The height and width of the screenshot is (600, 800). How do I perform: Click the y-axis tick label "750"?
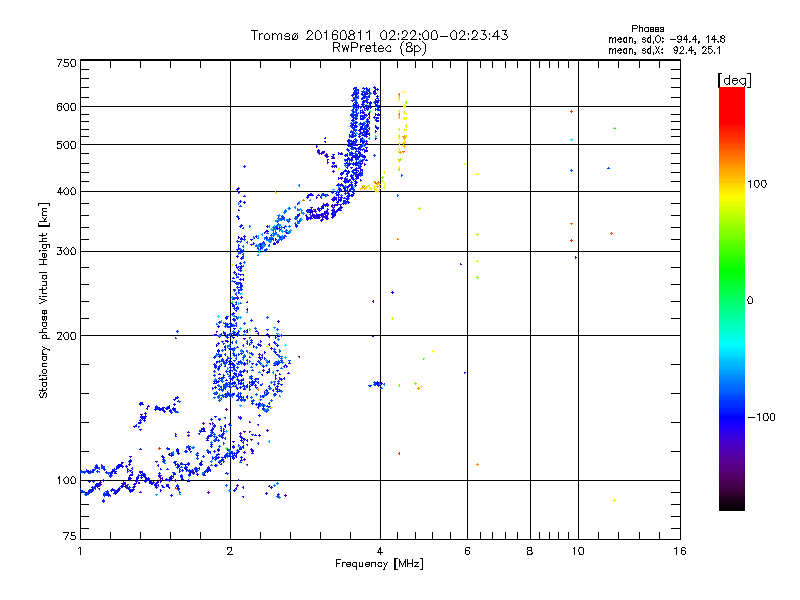click(66, 63)
